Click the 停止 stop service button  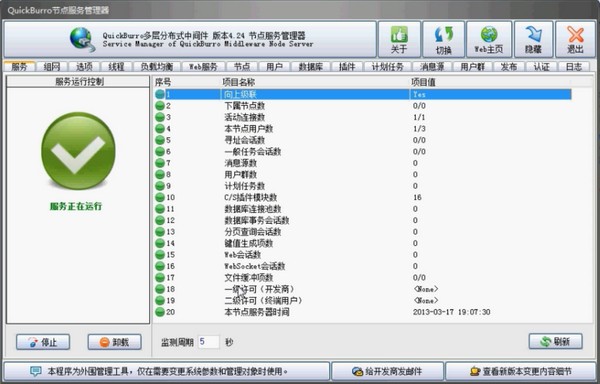coord(43,342)
